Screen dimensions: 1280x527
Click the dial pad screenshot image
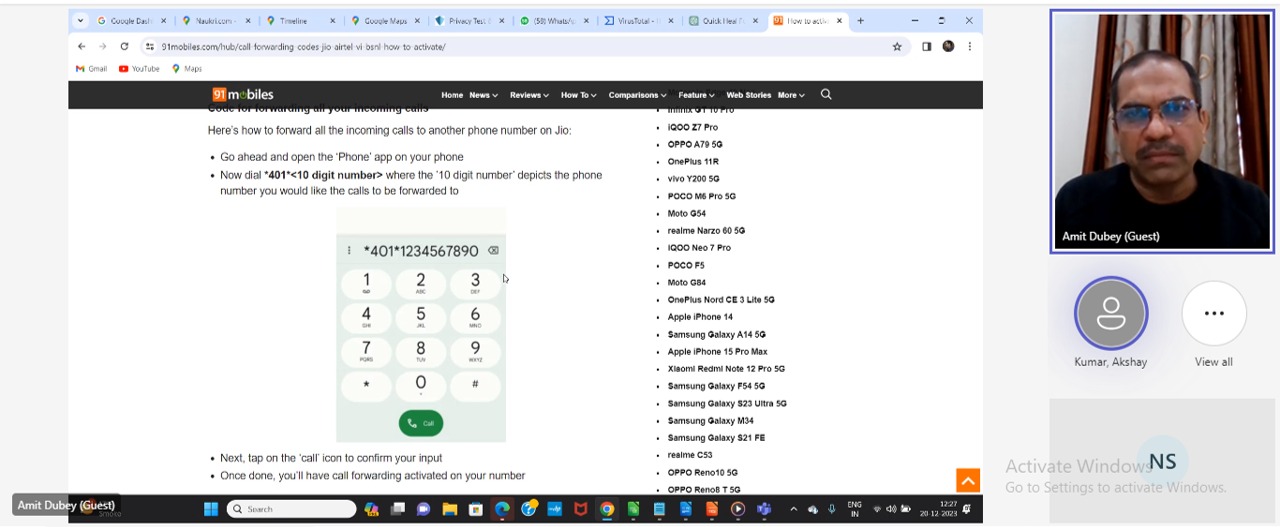(x=421, y=325)
